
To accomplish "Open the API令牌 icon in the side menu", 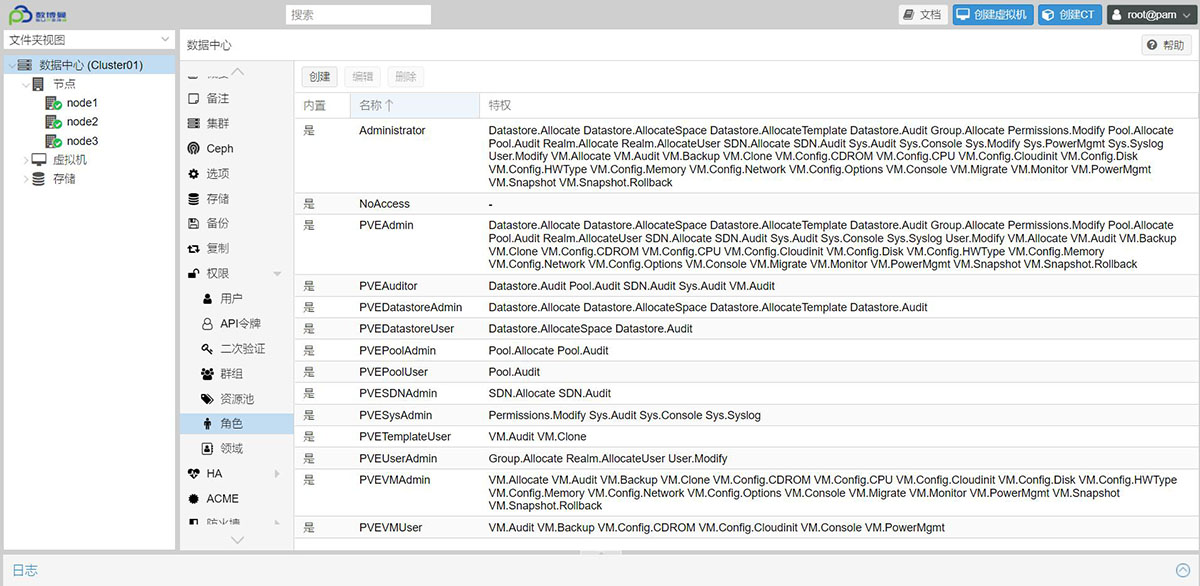I will [207, 324].
